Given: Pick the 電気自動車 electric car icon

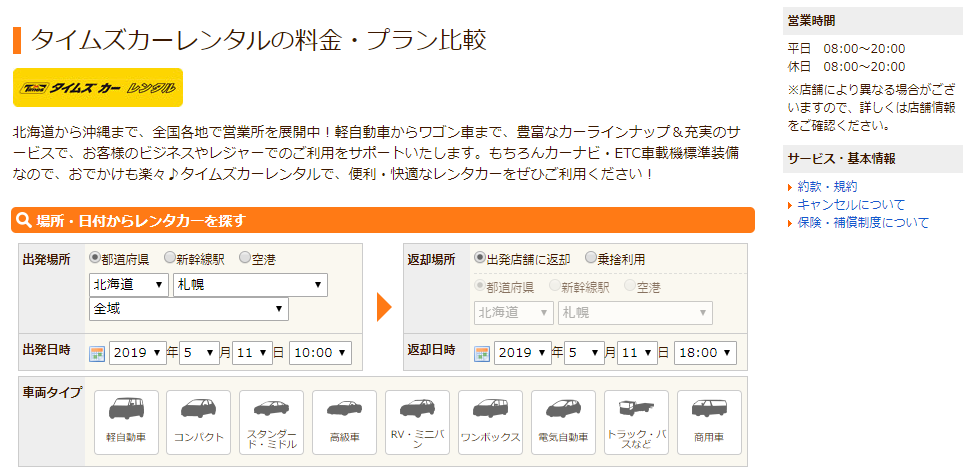Looking at the screenshot, I should point(563,419).
